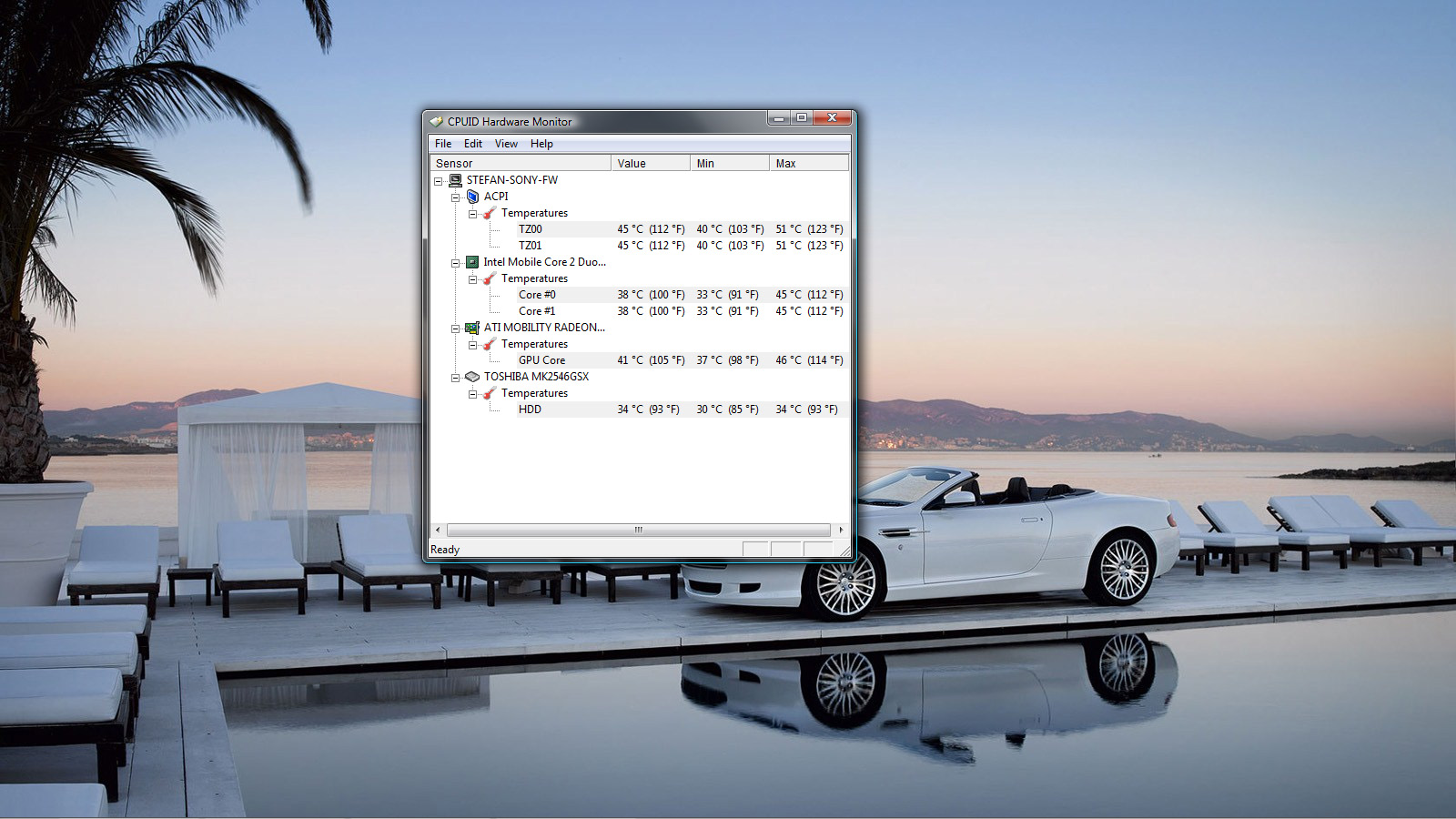Screen dimensions: 1456x819
Task: Collapse Temperatures under TOSHIBA MK2546GSX
Action: [473, 394]
